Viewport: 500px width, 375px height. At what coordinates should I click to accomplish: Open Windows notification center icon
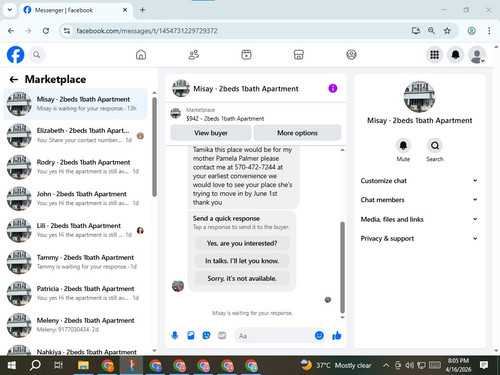[484, 365]
